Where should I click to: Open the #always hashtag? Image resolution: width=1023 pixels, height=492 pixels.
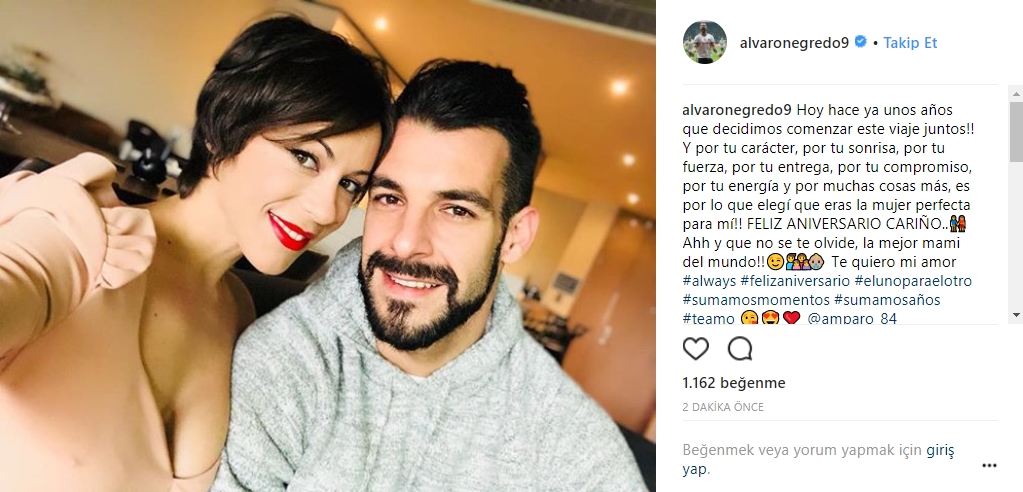[x=709, y=281]
